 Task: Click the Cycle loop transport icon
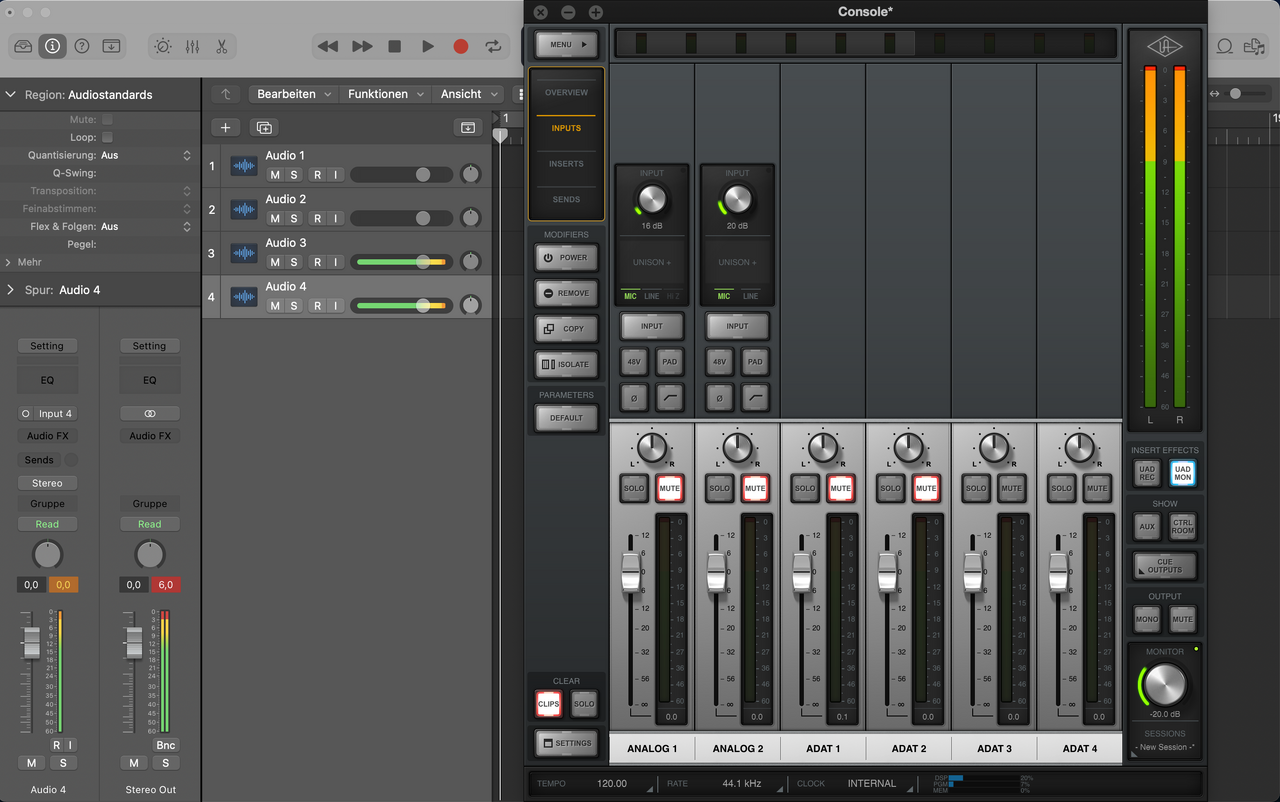pyautogui.click(x=493, y=46)
